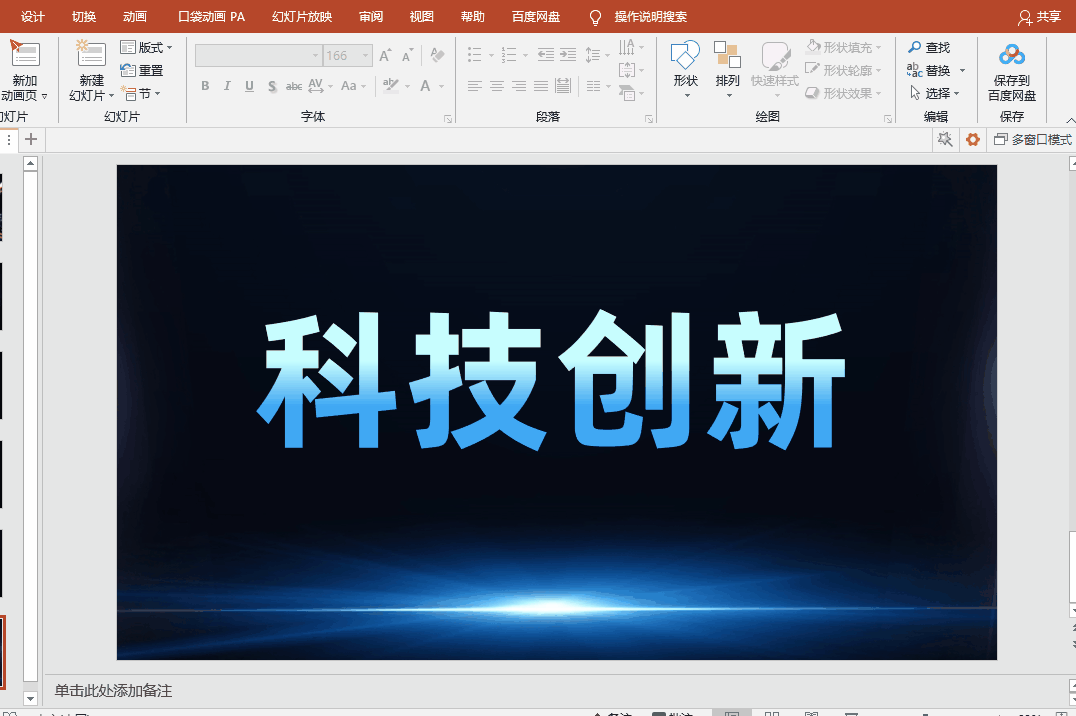Toggle strikethrough abc formatting

click(294, 86)
